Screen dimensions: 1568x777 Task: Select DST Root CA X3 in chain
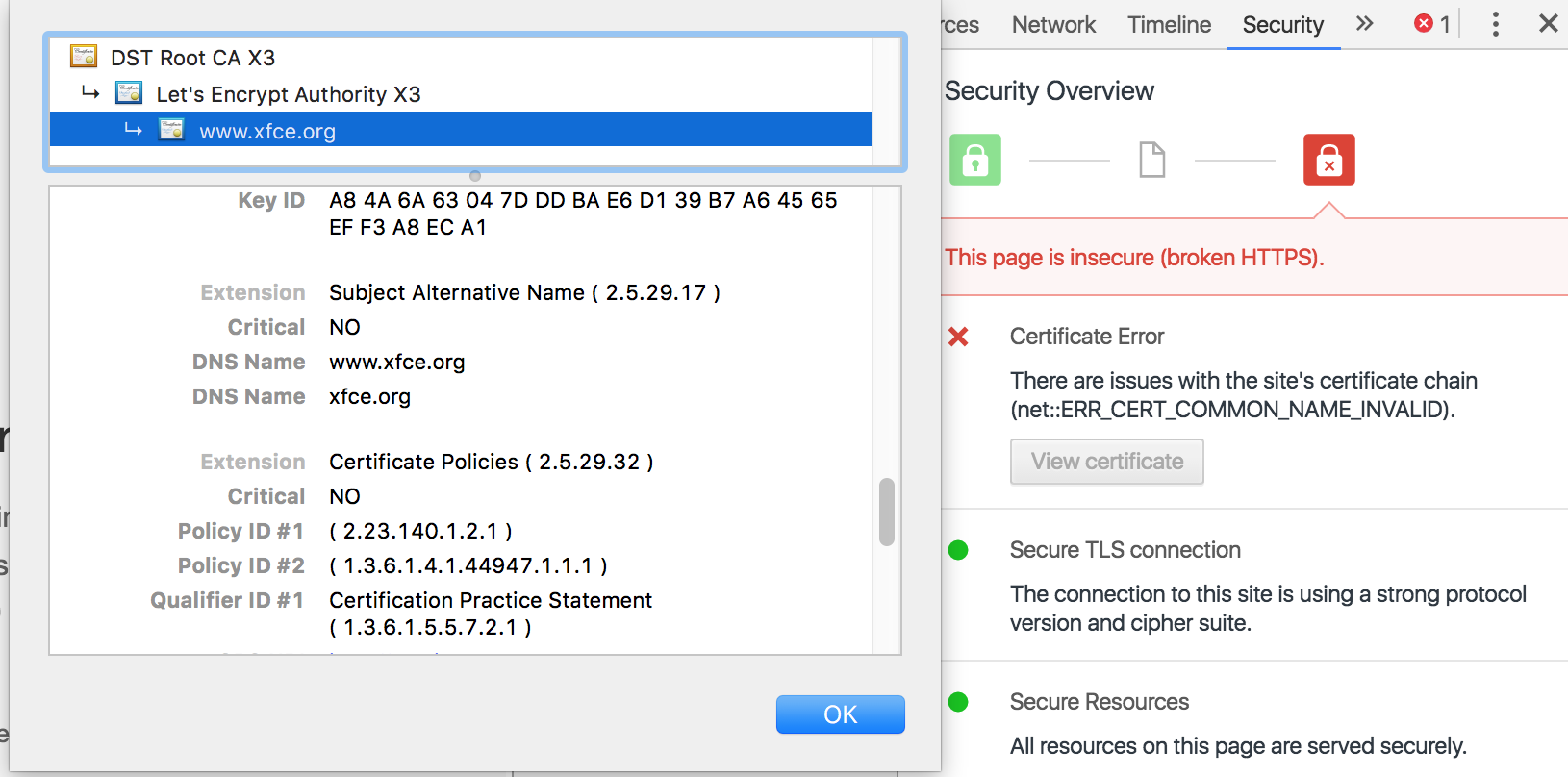(x=192, y=58)
